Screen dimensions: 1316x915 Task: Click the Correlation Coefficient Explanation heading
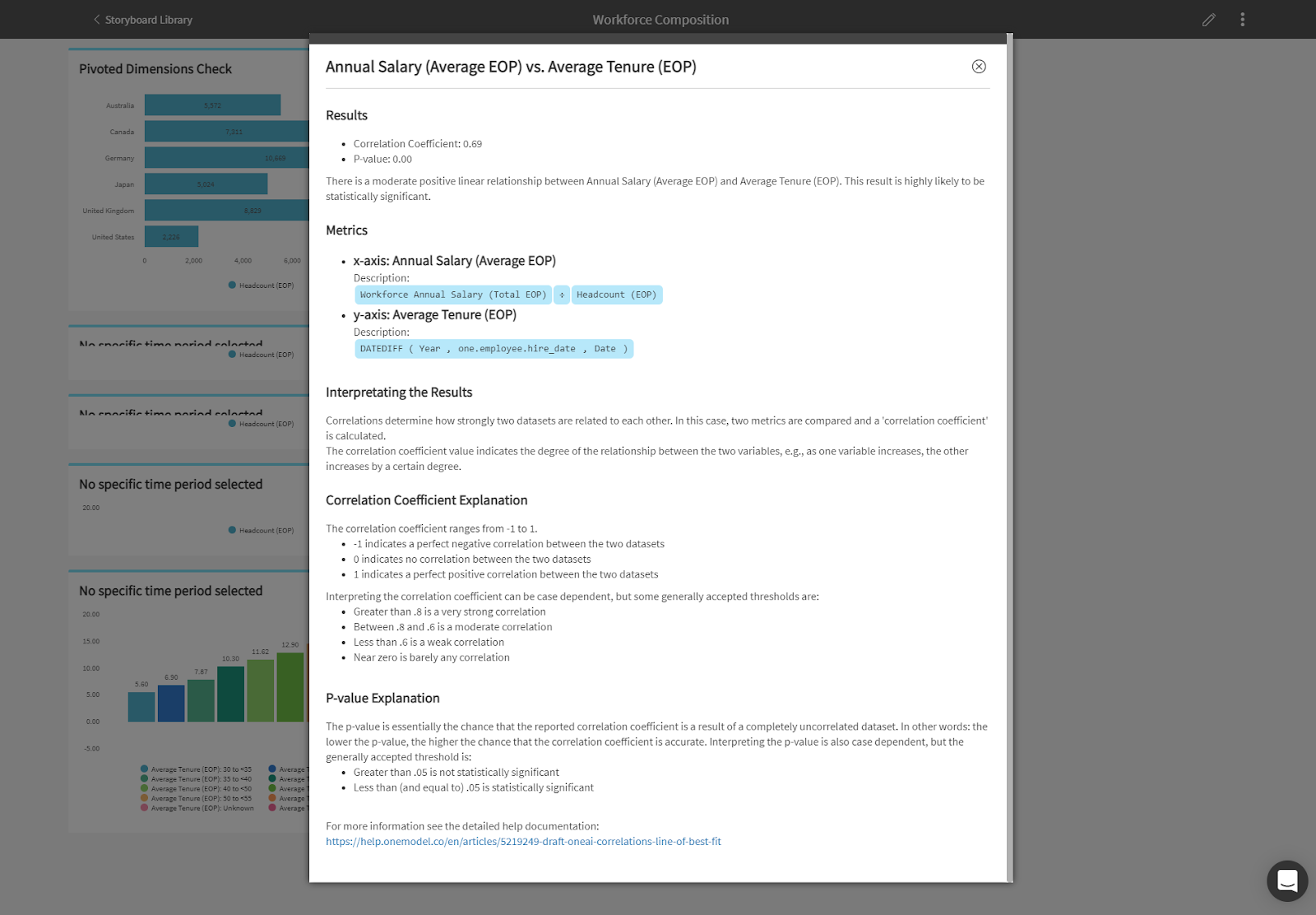[x=426, y=500]
